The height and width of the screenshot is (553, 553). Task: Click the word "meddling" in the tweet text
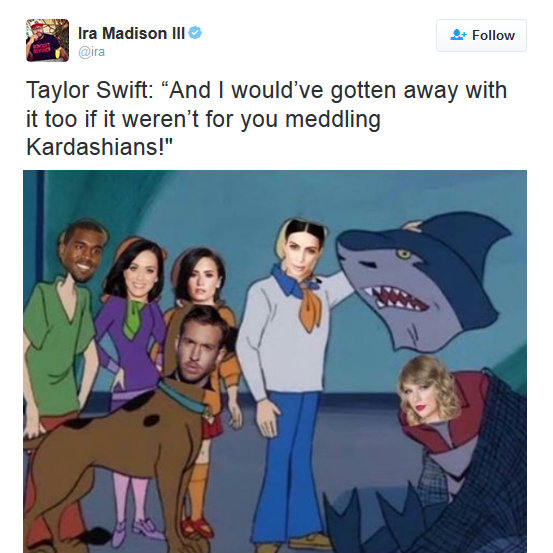pyautogui.click(x=333, y=119)
